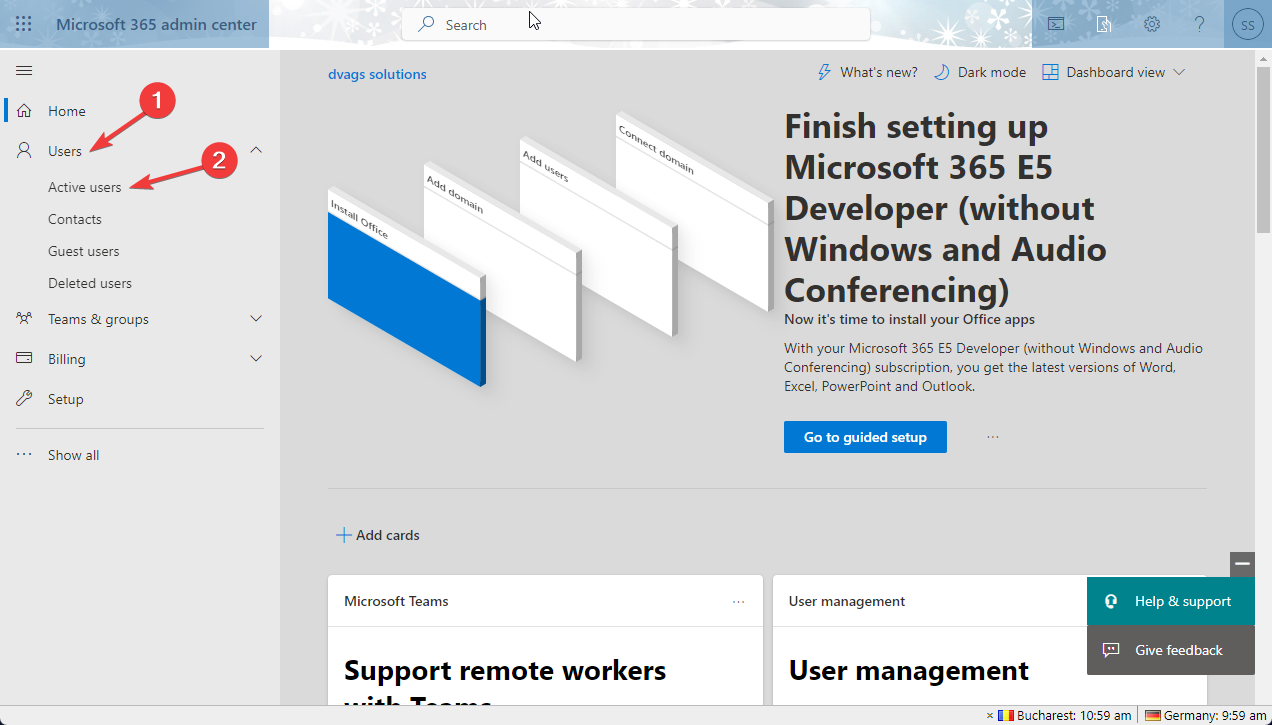This screenshot has width=1272, height=725.
Task: Click the Users person icon
Action: [x=24, y=151]
